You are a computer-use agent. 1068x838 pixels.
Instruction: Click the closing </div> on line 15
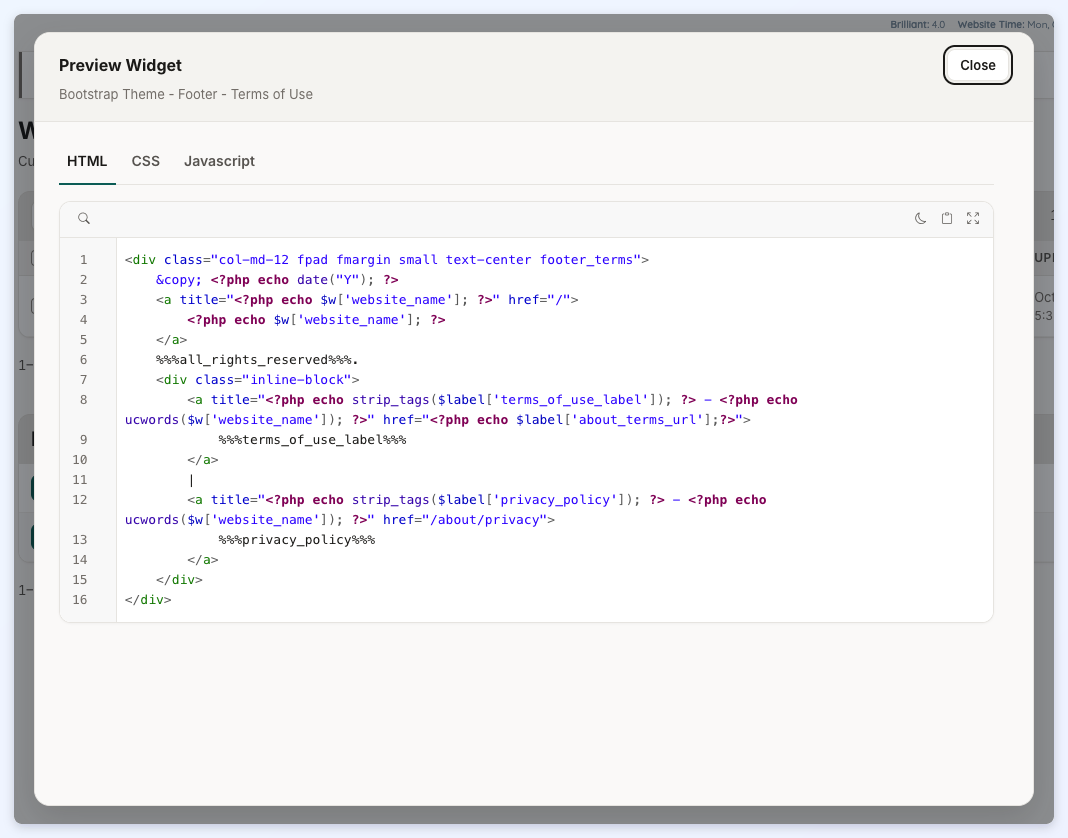click(179, 580)
